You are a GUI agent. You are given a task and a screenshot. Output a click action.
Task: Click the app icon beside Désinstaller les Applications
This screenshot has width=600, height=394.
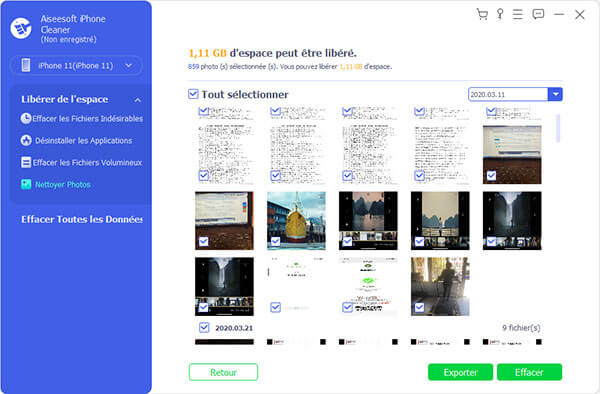tap(26, 140)
